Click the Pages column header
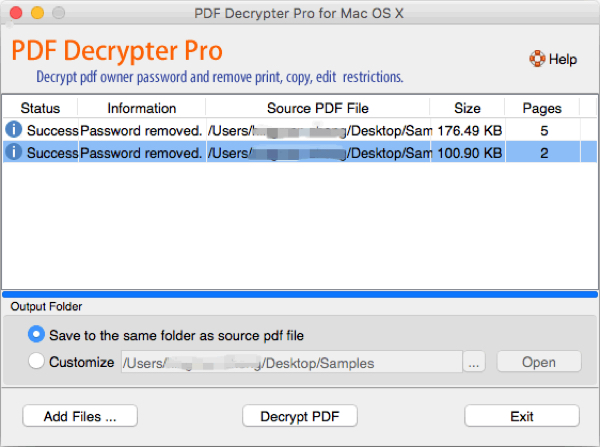 click(x=542, y=108)
